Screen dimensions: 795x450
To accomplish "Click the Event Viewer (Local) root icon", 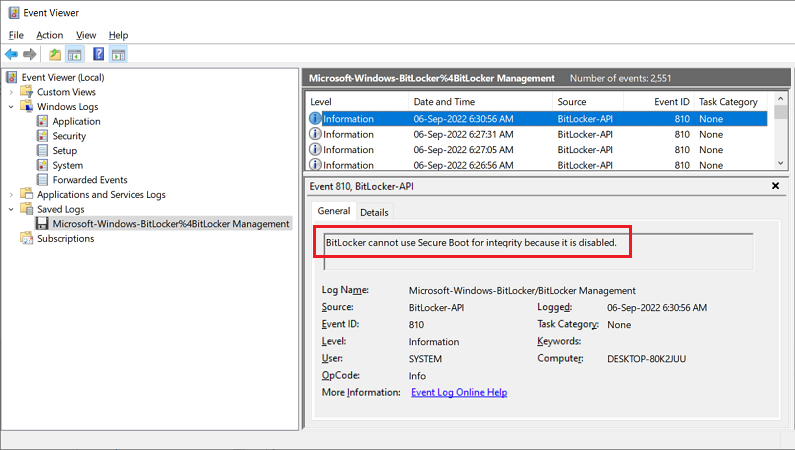I will coord(11,77).
